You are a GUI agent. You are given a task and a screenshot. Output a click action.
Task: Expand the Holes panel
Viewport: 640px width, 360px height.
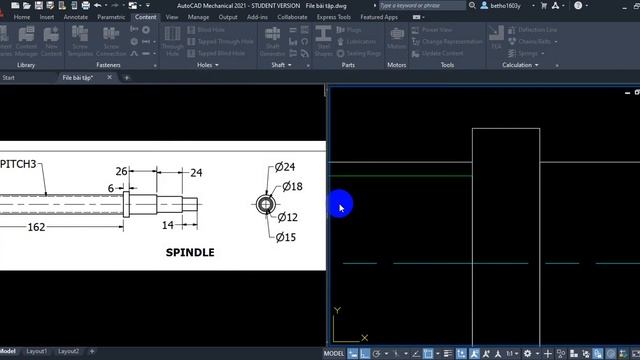point(208,65)
